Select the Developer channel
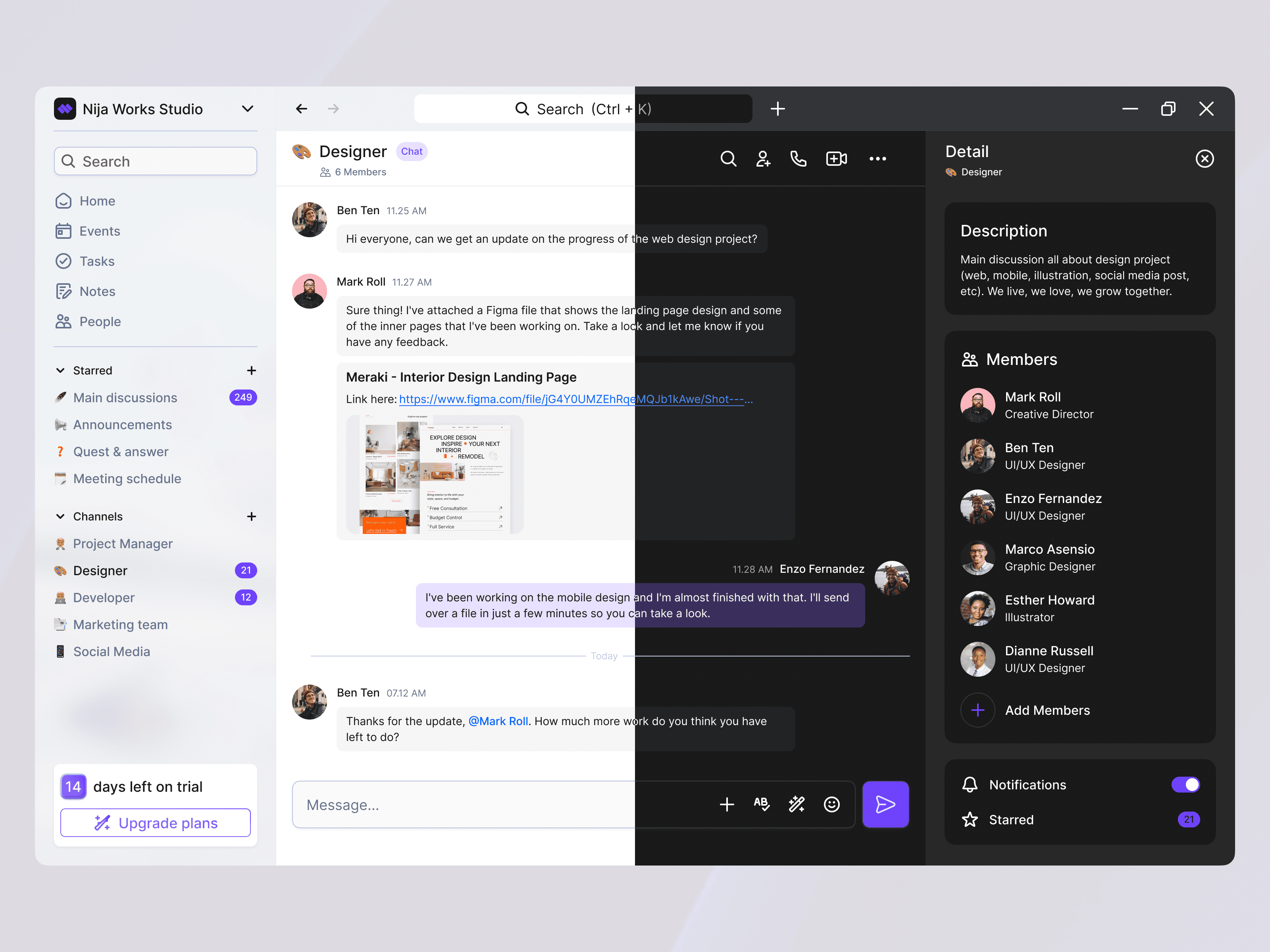The image size is (1270, 952). [156, 597]
